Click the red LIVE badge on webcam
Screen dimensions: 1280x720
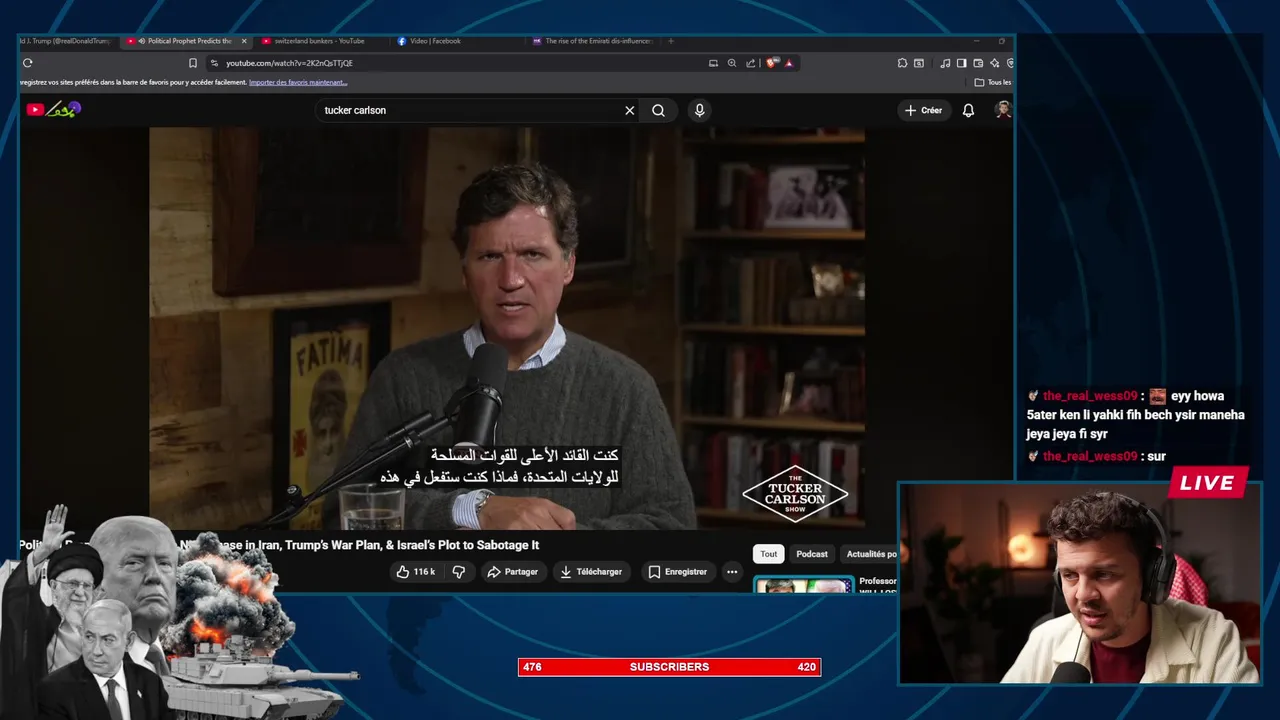[x=1206, y=483]
